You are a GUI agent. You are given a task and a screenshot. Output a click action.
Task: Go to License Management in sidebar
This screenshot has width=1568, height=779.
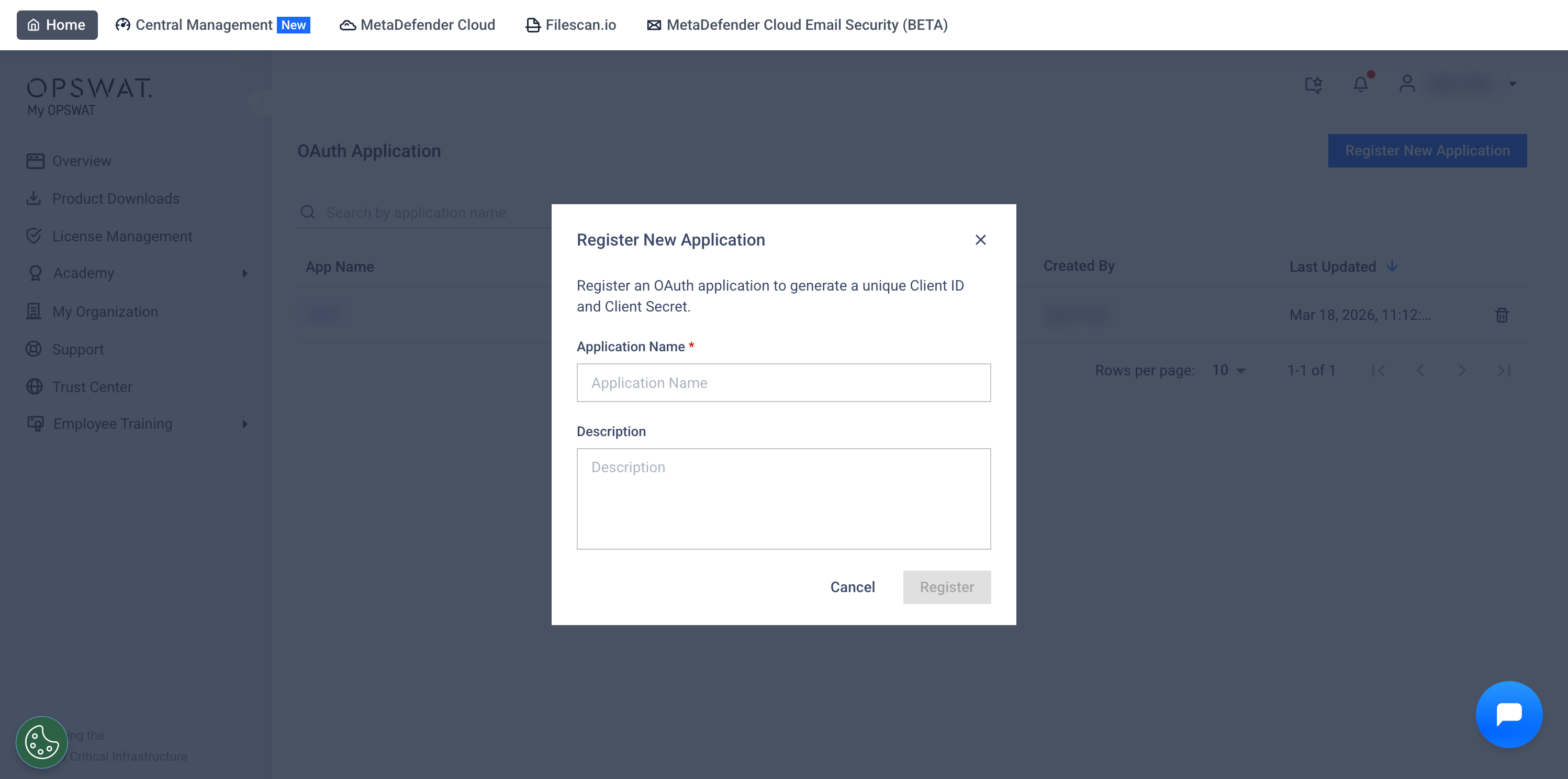click(122, 236)
